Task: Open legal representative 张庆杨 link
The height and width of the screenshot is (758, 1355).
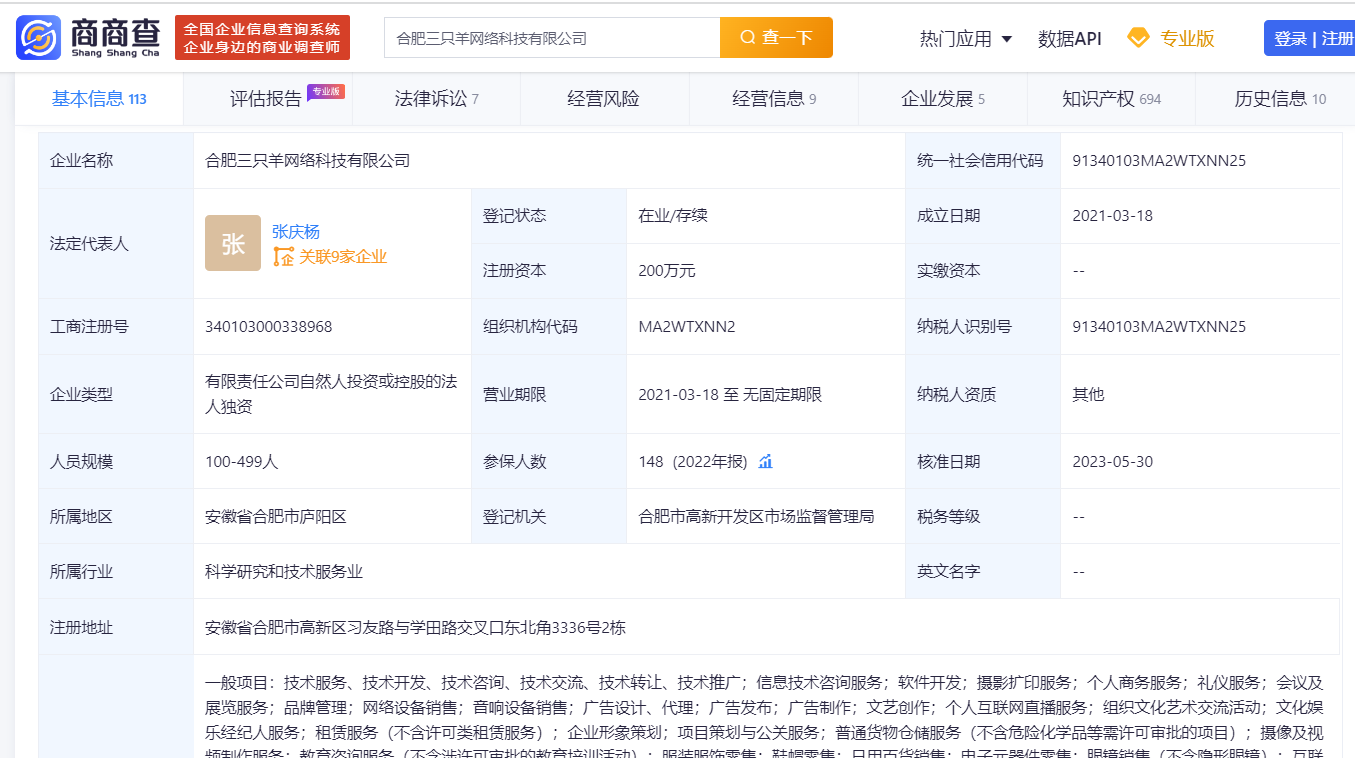Action: coord(296,231)
